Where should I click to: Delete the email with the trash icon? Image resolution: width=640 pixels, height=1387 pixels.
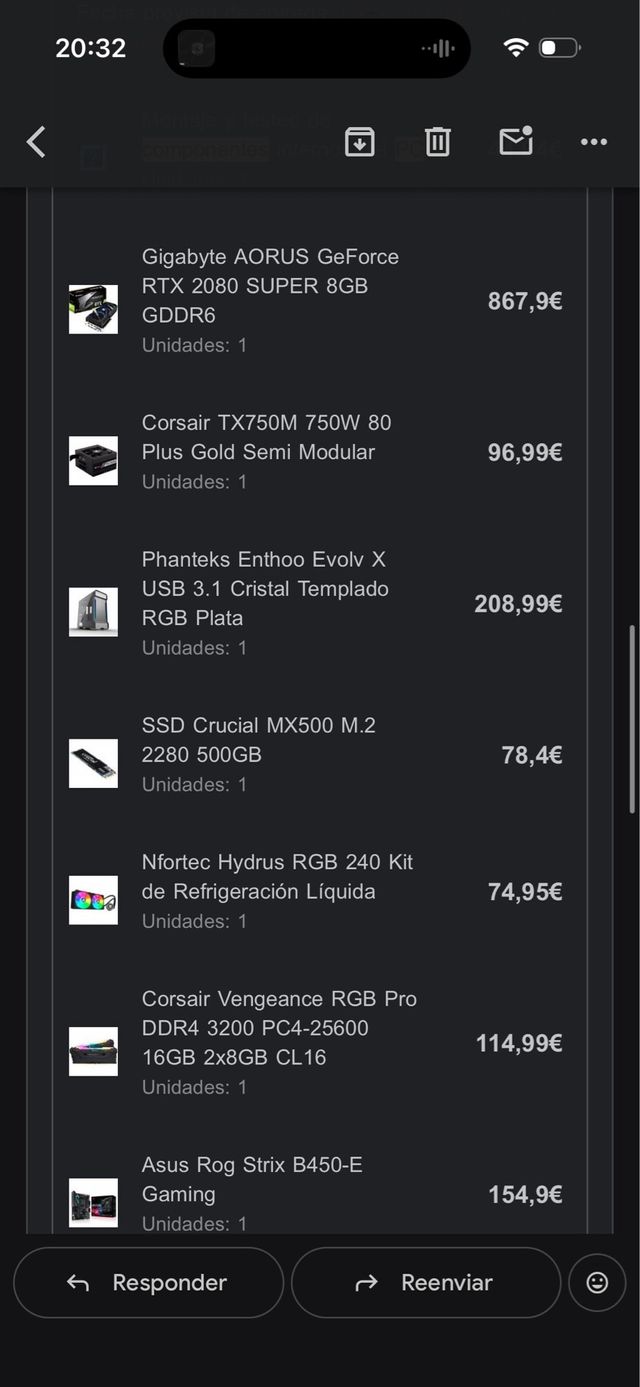(437, 142)
